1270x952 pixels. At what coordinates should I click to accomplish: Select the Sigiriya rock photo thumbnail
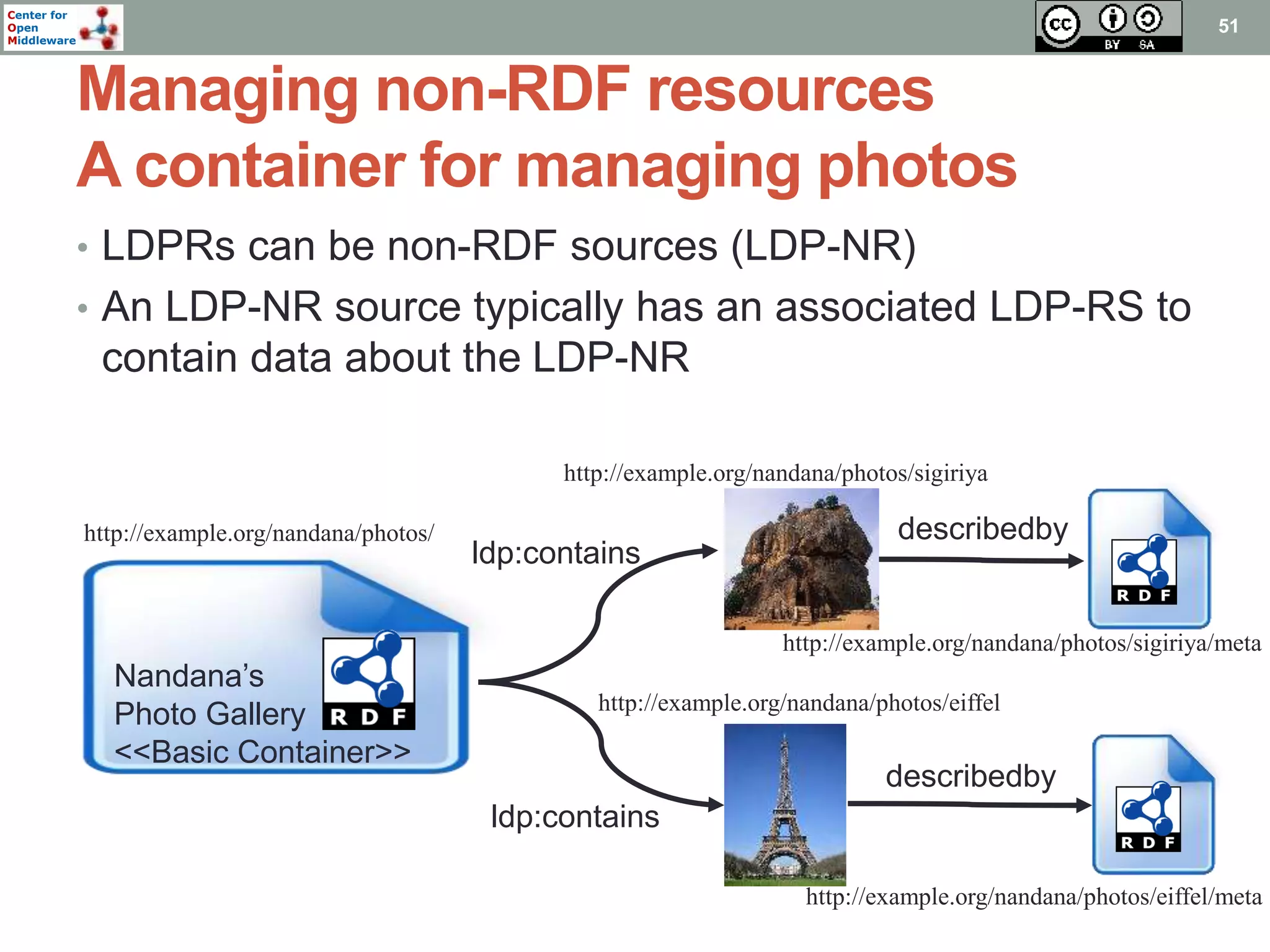(801, 559)
